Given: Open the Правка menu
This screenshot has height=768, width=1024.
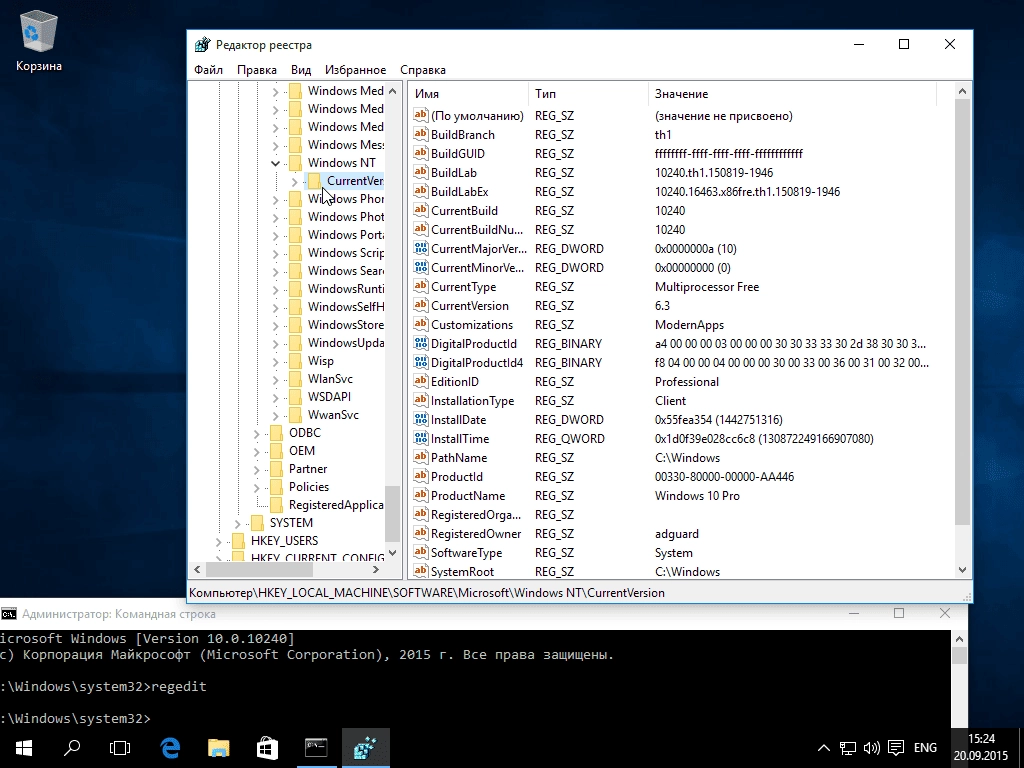Looking at the screenshot, I should pos(257,70).
